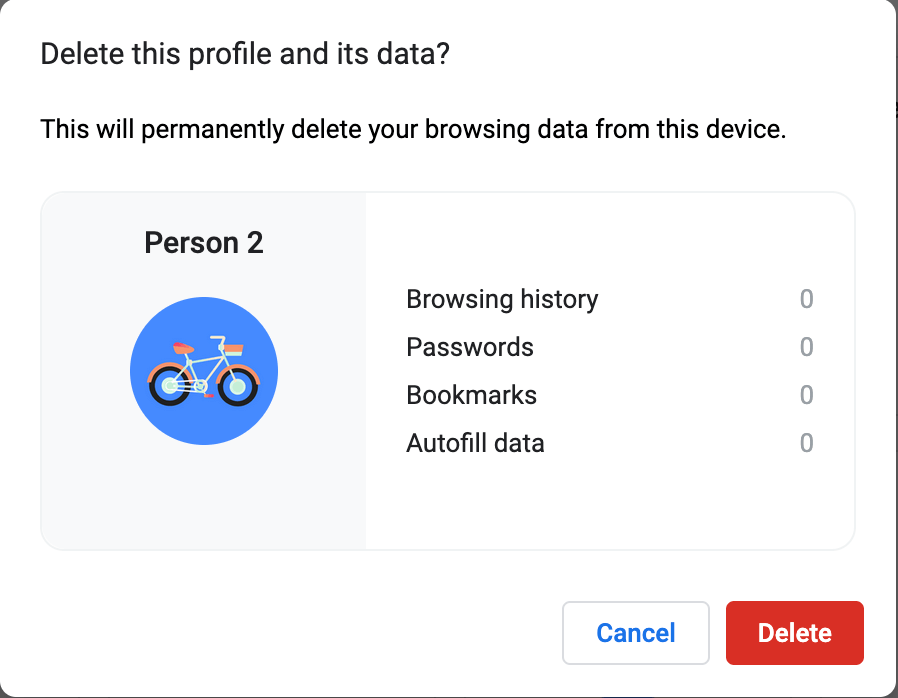Click the Passwords label
The width and height of the screenshot is (898, 698).
(470, 347)
